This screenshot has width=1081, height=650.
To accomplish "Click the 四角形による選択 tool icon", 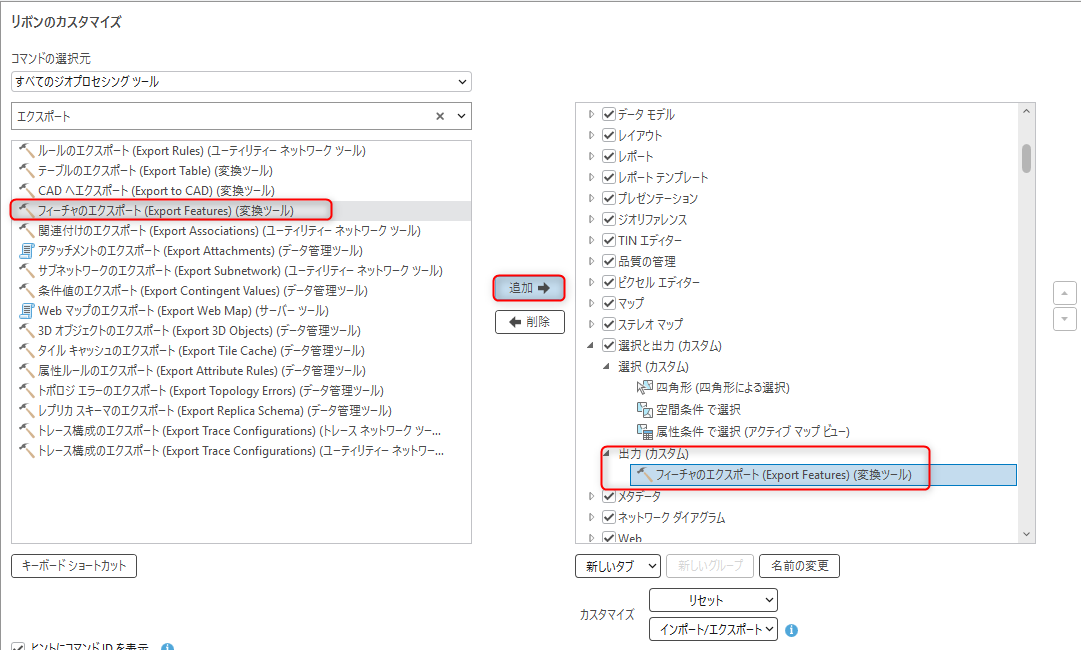I will (x=644, y=388).
